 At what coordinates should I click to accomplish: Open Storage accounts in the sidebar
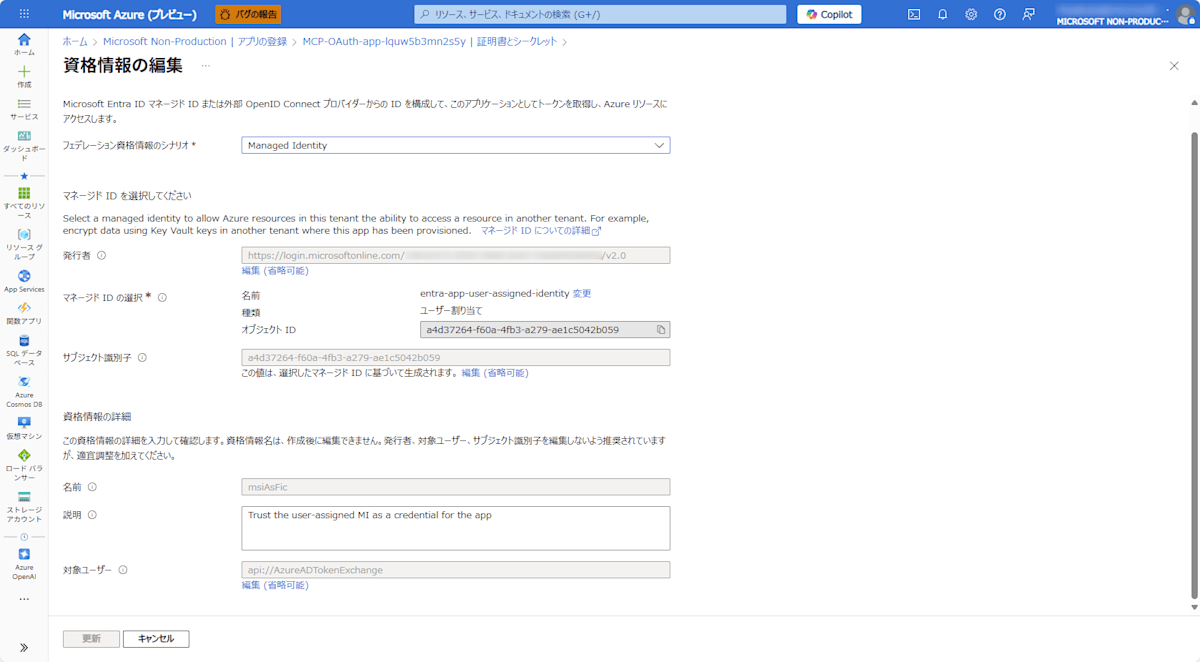pyautogui.click(x=24, y=507)
